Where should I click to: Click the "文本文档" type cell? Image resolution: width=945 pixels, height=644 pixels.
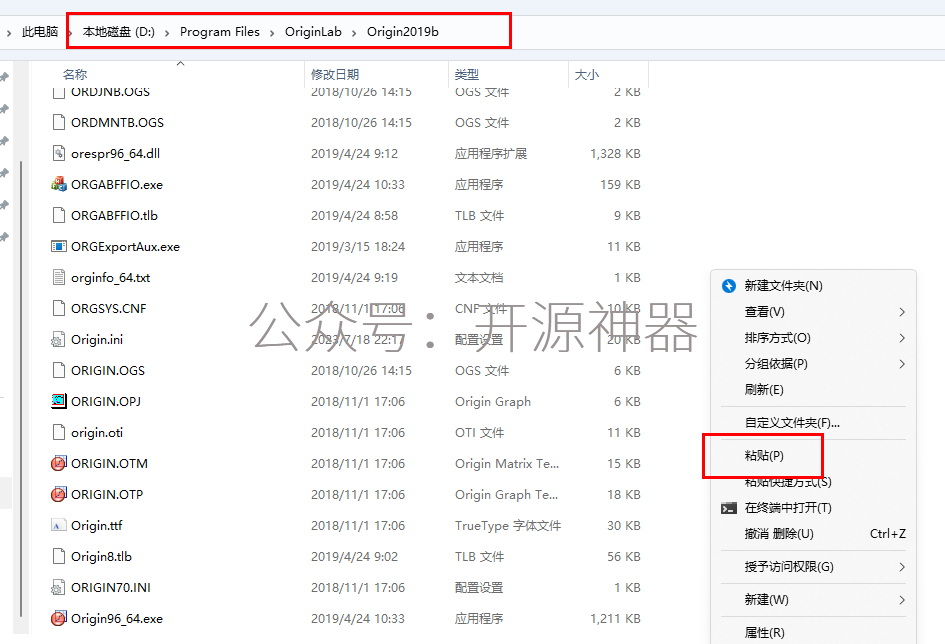click(x=479, y=278)
